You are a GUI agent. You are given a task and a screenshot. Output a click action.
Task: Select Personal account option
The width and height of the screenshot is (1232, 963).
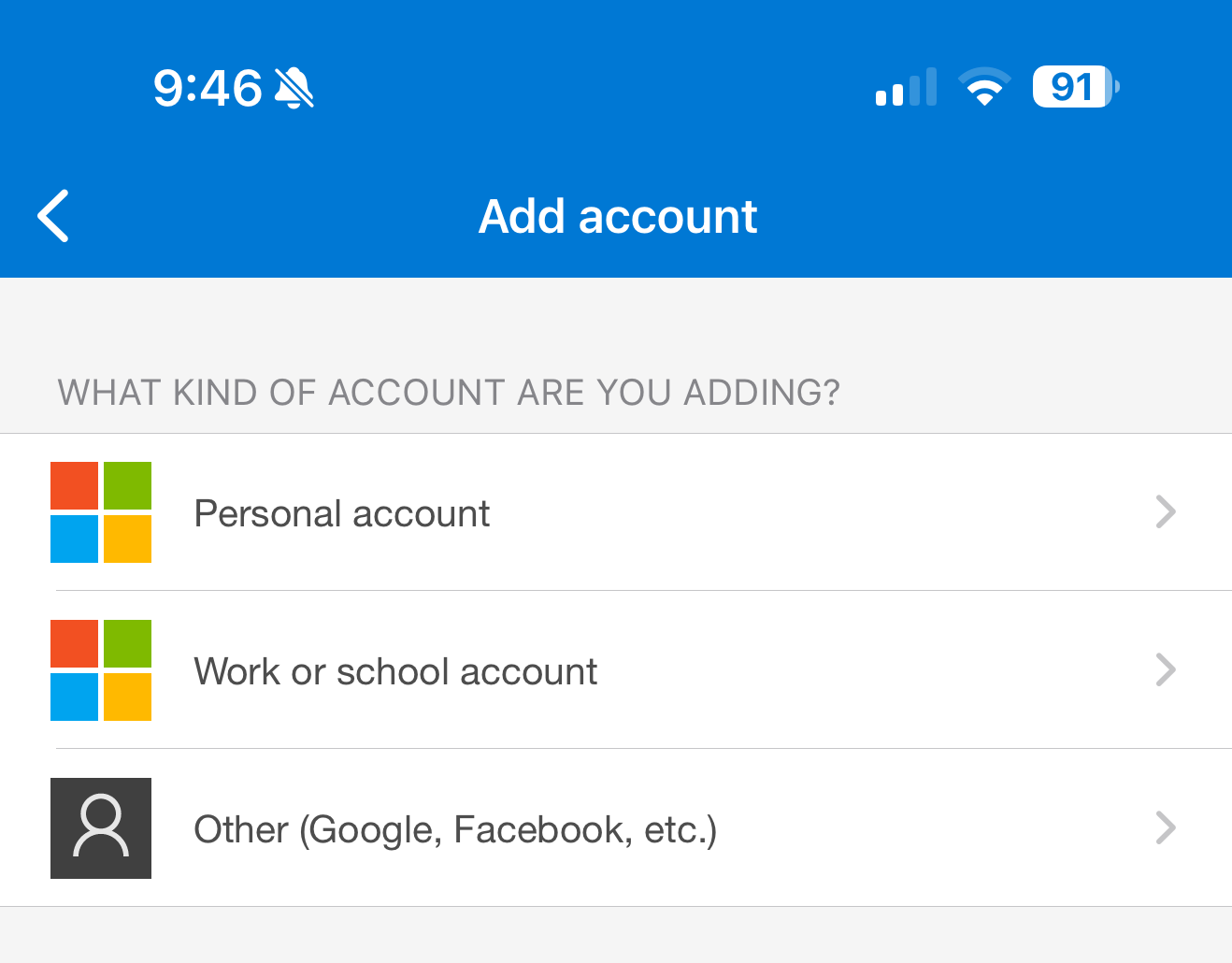[616, 512]
